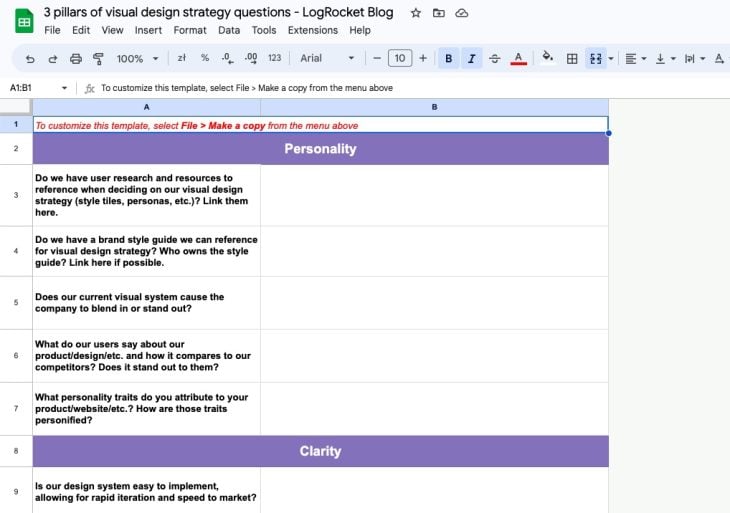Decrease decimal places

(227, 58)
